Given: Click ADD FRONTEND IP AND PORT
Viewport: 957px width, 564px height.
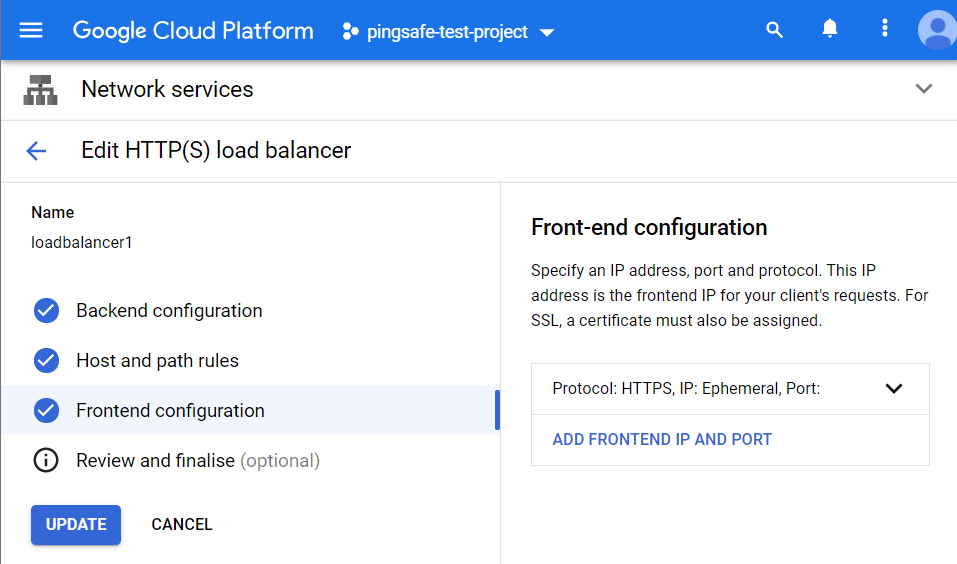Looking at the screenshot, I should tap(662, 440).
